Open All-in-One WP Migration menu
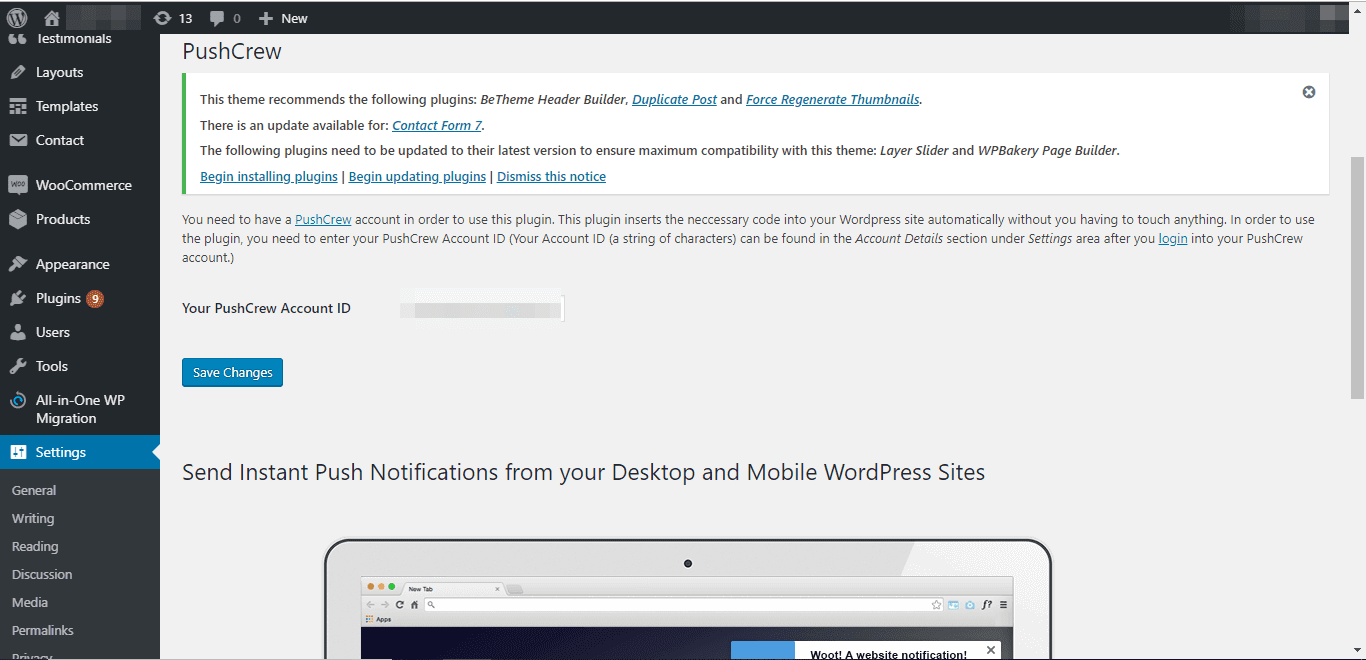The height and width of the screenshot is (660, 1366). point(80,409)
